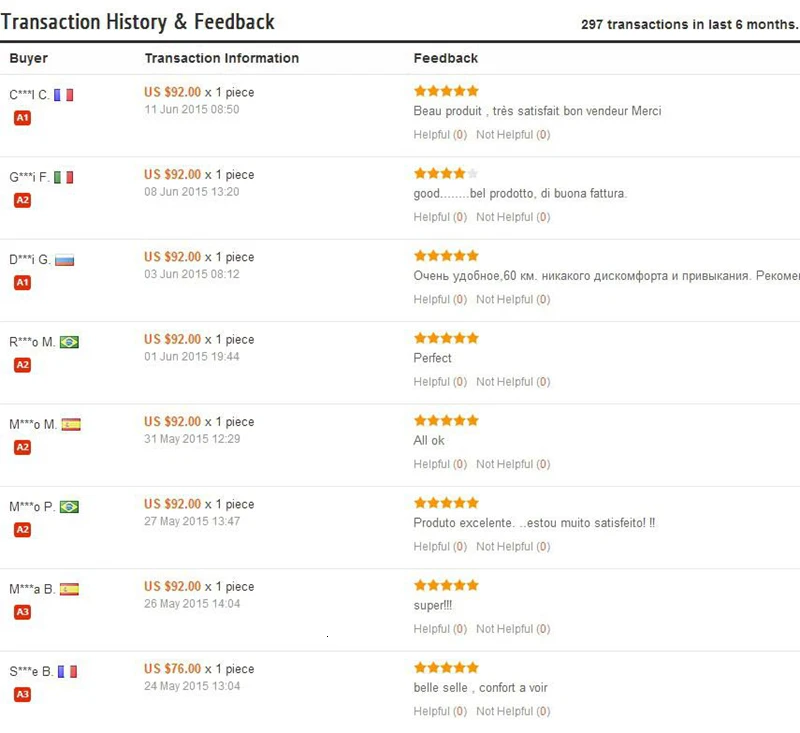Click the A1 level badge under C***l C.

(22, 118)
